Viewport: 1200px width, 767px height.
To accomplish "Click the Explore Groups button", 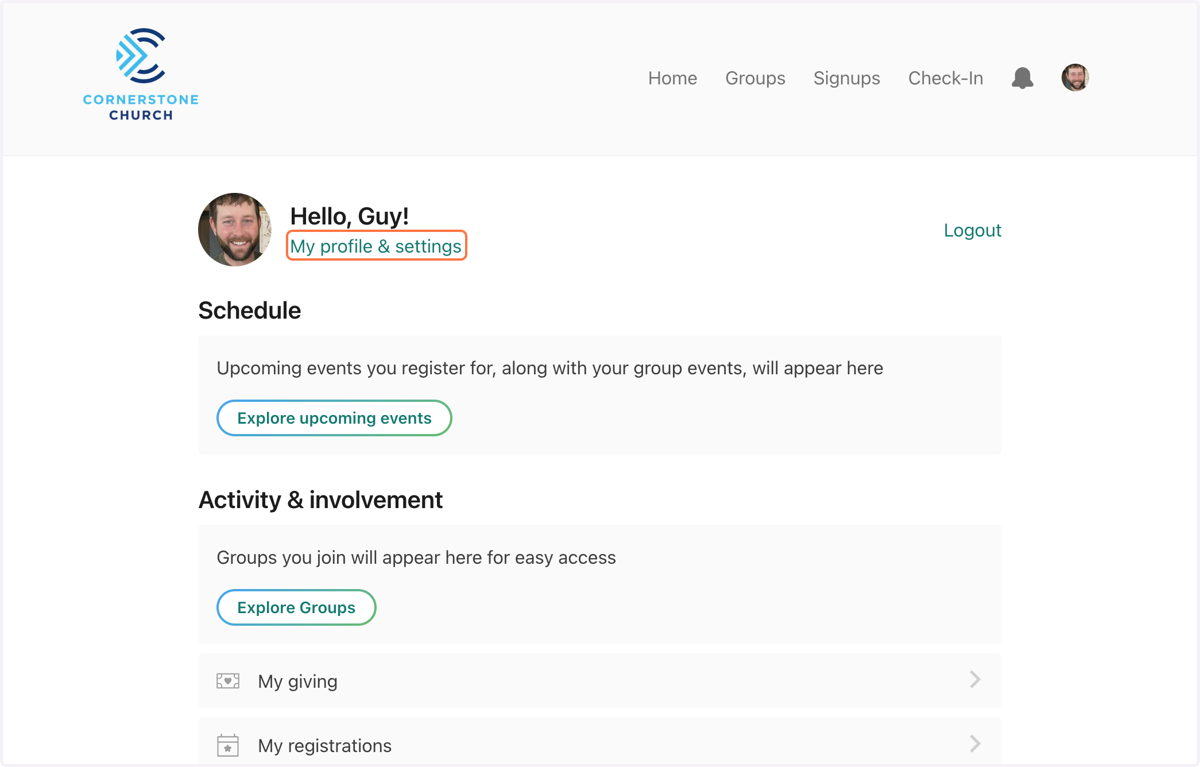I will tap(296, 607).
